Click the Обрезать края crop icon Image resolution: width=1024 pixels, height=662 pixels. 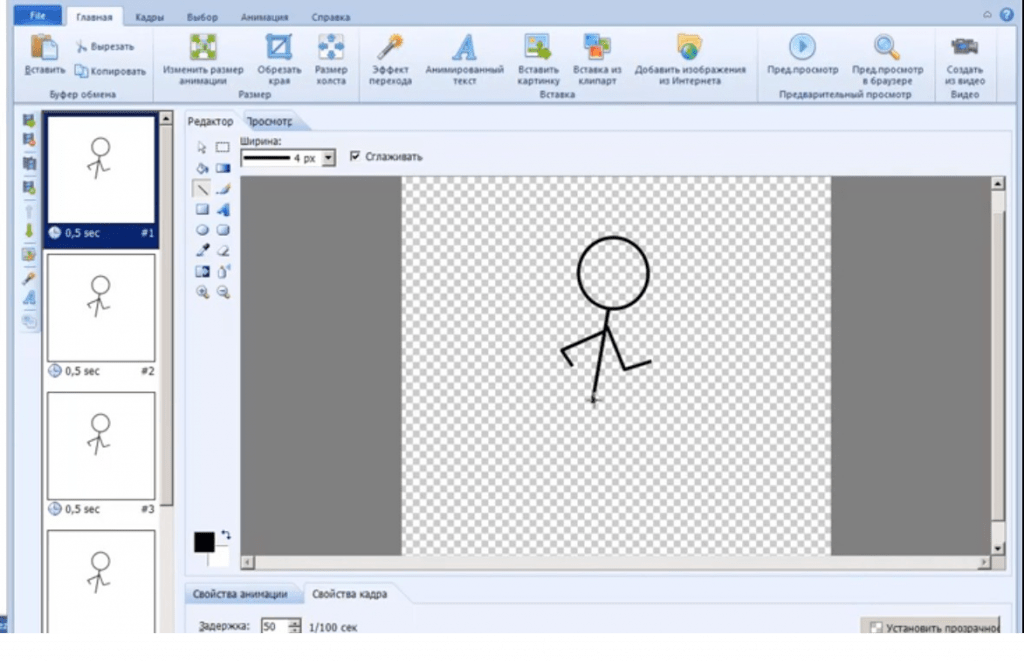coord(279,59)
